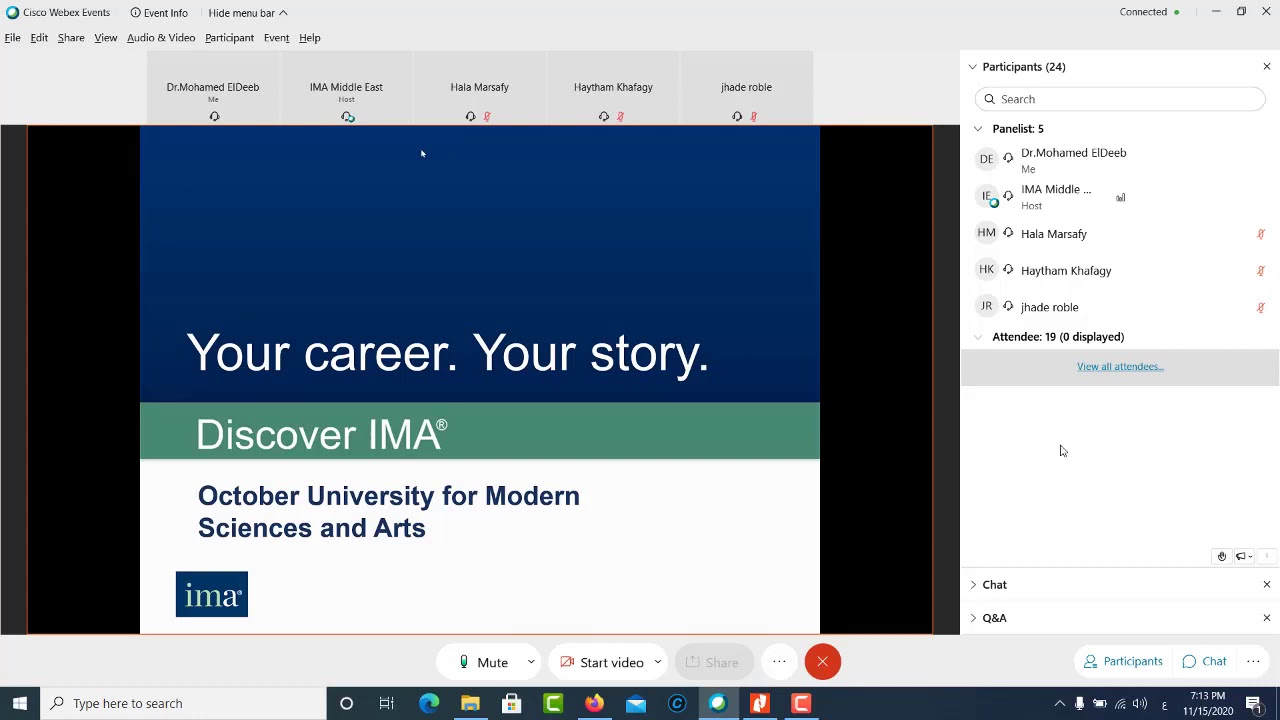Select Haytham Khafagy video thumbnail
The width and height of the screenshot is (1280, 720).
[x=613, y=88]
